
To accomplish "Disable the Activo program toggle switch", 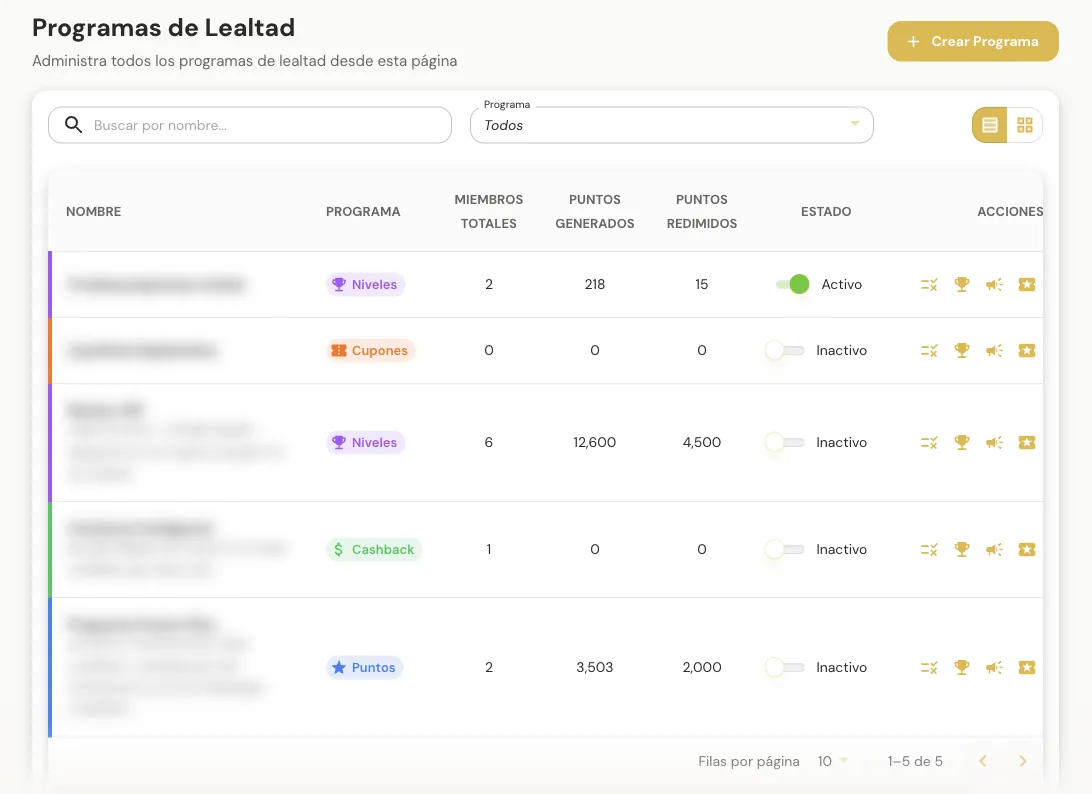I will [x=793, y=284].
